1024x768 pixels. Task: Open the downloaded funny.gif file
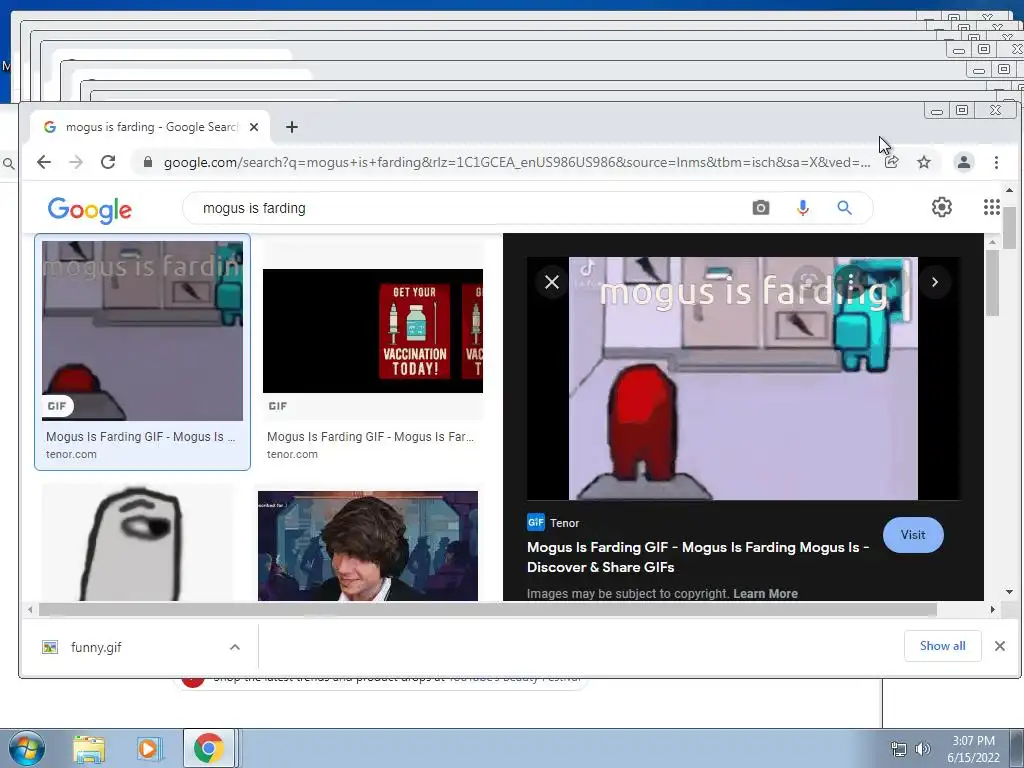click(96, 647)
